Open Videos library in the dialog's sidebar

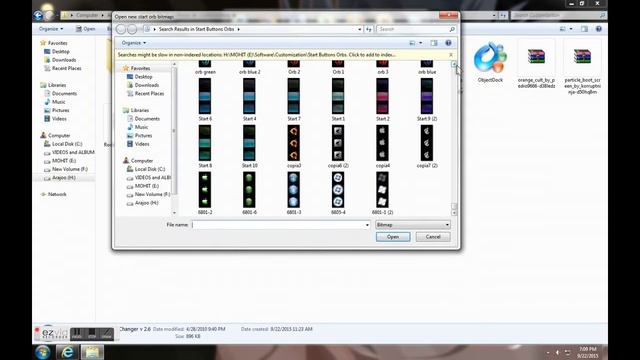pyautogui.click(x=142, y=144)
